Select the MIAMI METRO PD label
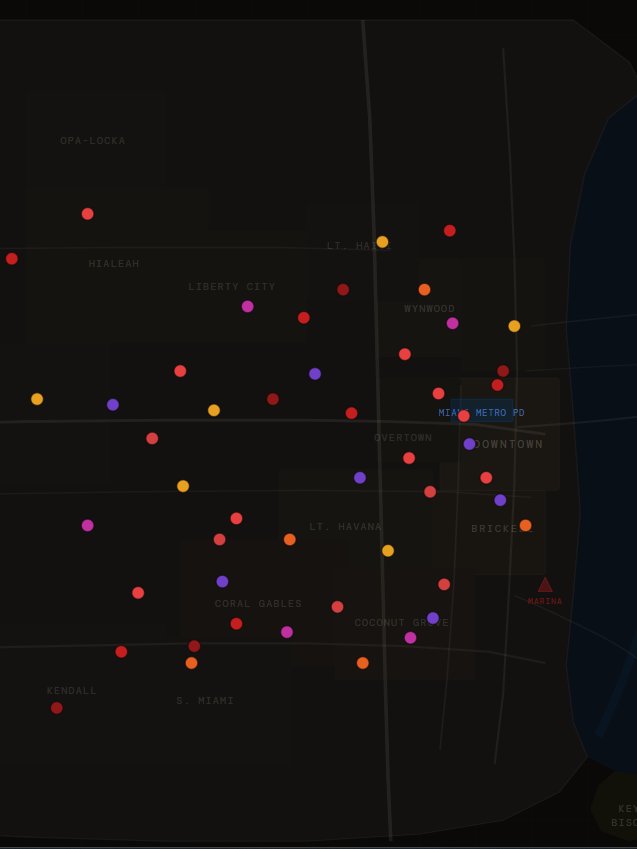 coord(482,413)
